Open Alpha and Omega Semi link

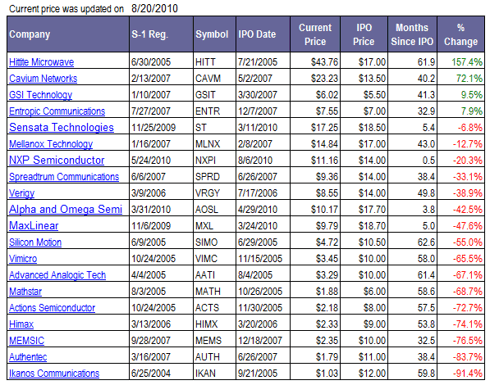pyautogui.click(x=66, y=209)
